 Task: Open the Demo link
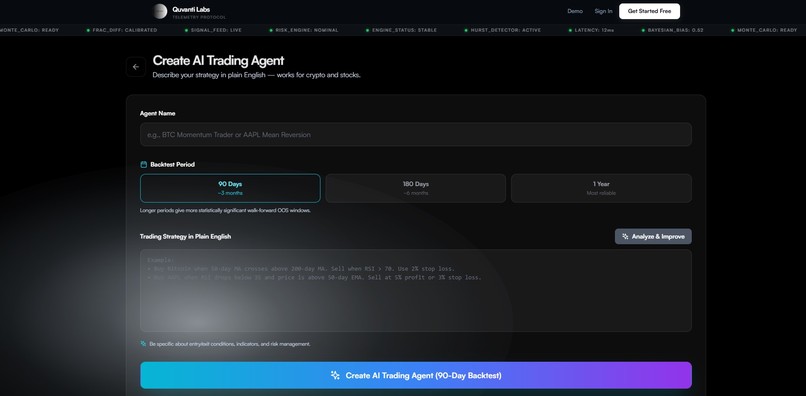pyautogui.click(x=575, y=11)
